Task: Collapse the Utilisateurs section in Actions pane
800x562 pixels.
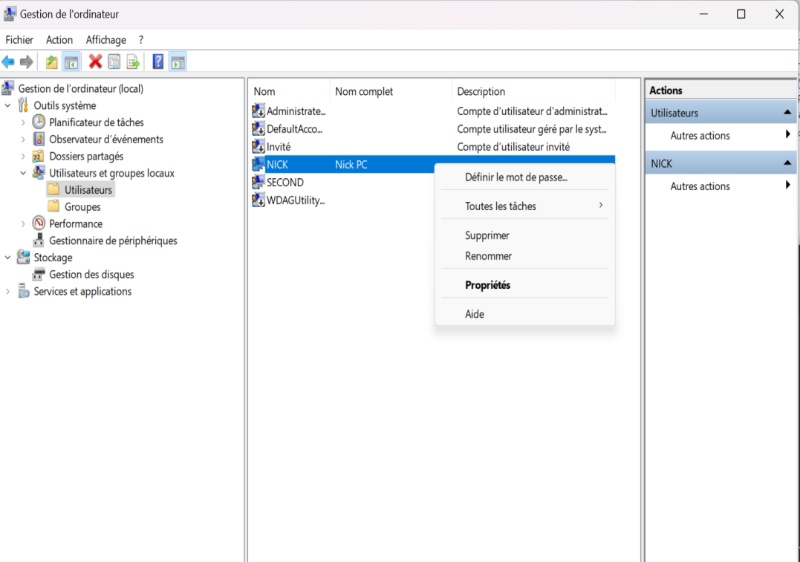Action: click(x=787, y=113)
